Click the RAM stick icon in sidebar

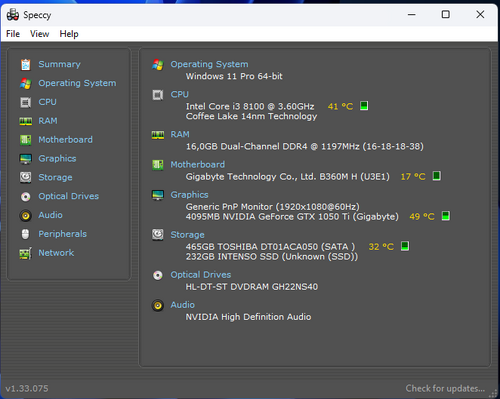(x=26, y=121)
